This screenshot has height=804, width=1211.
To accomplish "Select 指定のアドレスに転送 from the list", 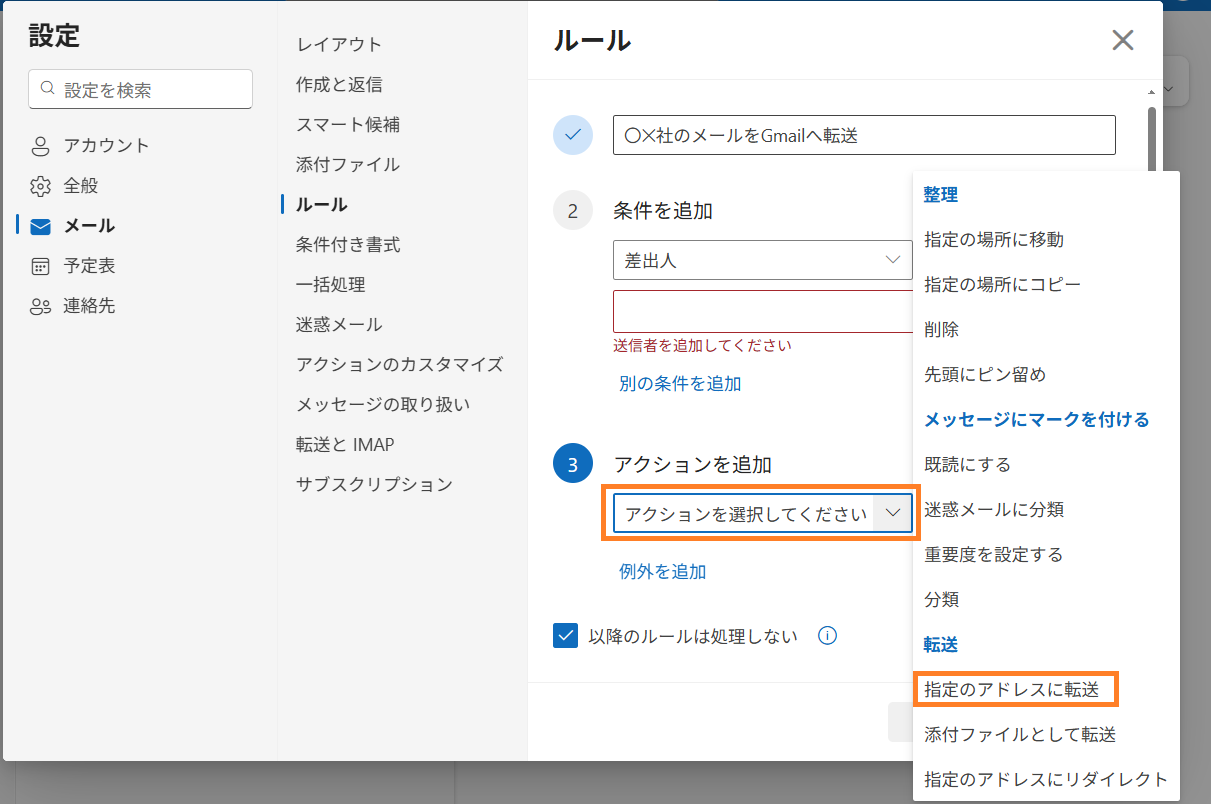I will pyautogui.click(x=1012, y=689).
